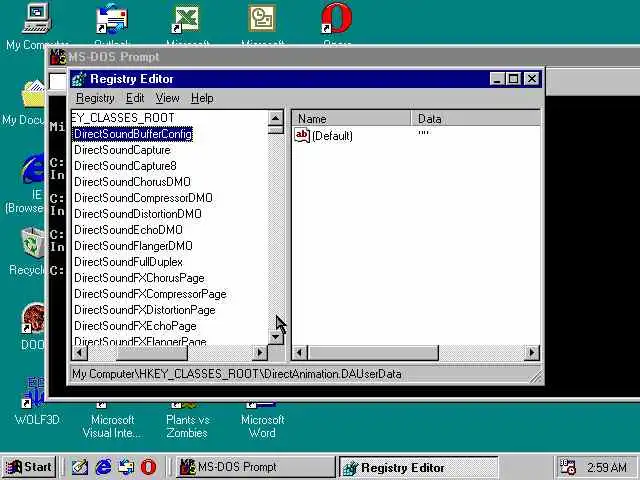Click the value pane scroll right arrow

pos(532,353)
